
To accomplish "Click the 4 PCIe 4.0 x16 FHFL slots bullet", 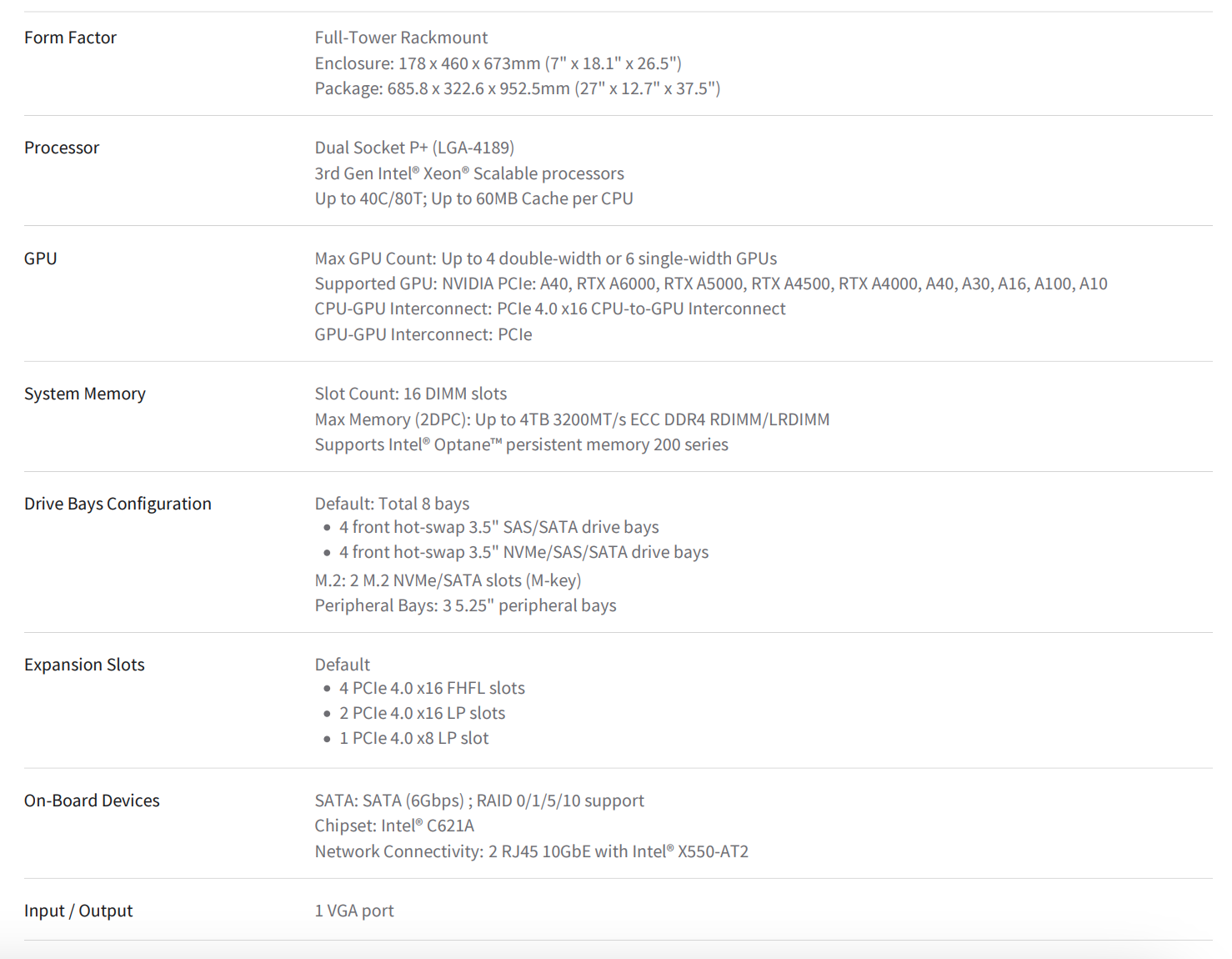I will (432, 688).
